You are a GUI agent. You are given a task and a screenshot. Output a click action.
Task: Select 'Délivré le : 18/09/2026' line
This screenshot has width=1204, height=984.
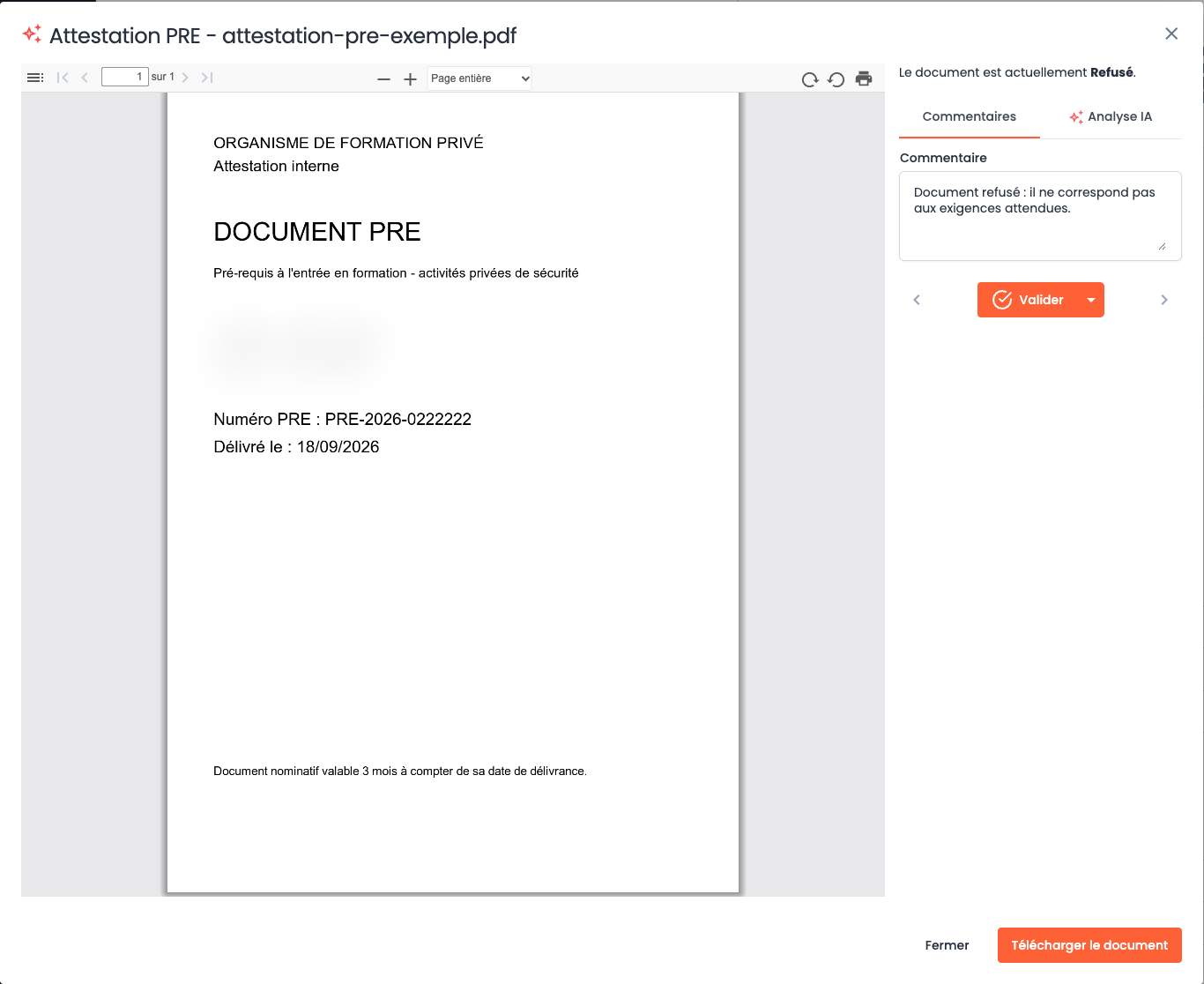pyautogui.click(x=296, y=447)
